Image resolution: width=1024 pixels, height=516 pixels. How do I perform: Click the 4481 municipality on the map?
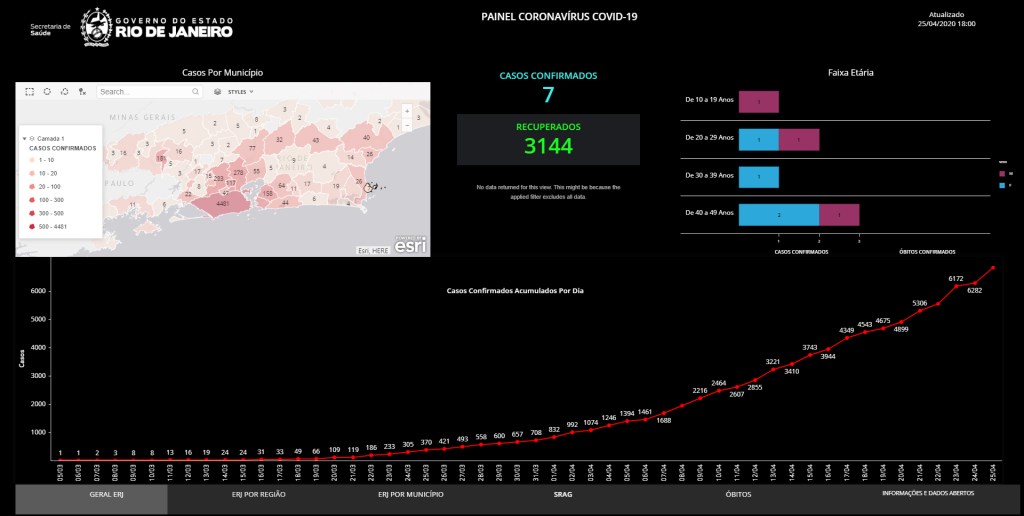tap(223, 204)
